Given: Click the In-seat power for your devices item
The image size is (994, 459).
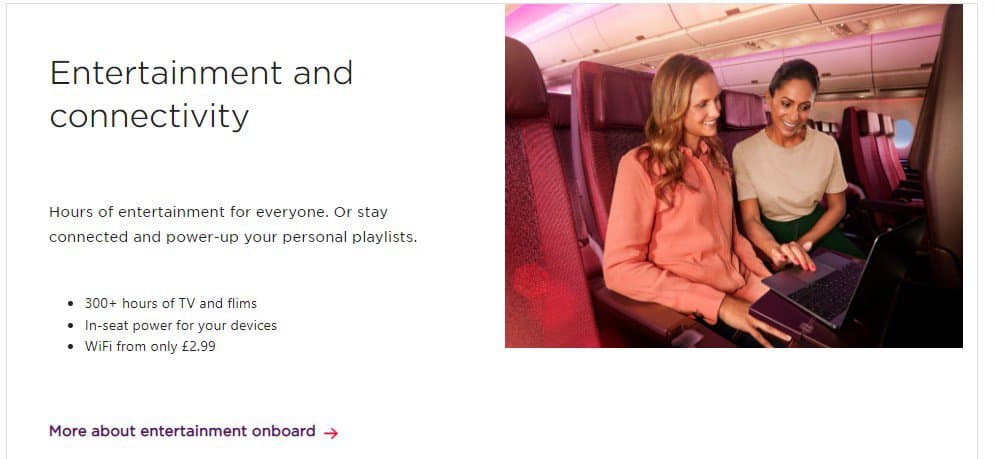Looking at the screenshot, I should click(x=181, y=326).
